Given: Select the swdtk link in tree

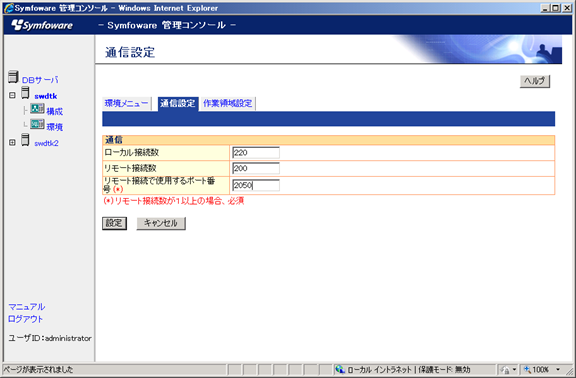Looking at the screenshot, I should click(46, 96).
